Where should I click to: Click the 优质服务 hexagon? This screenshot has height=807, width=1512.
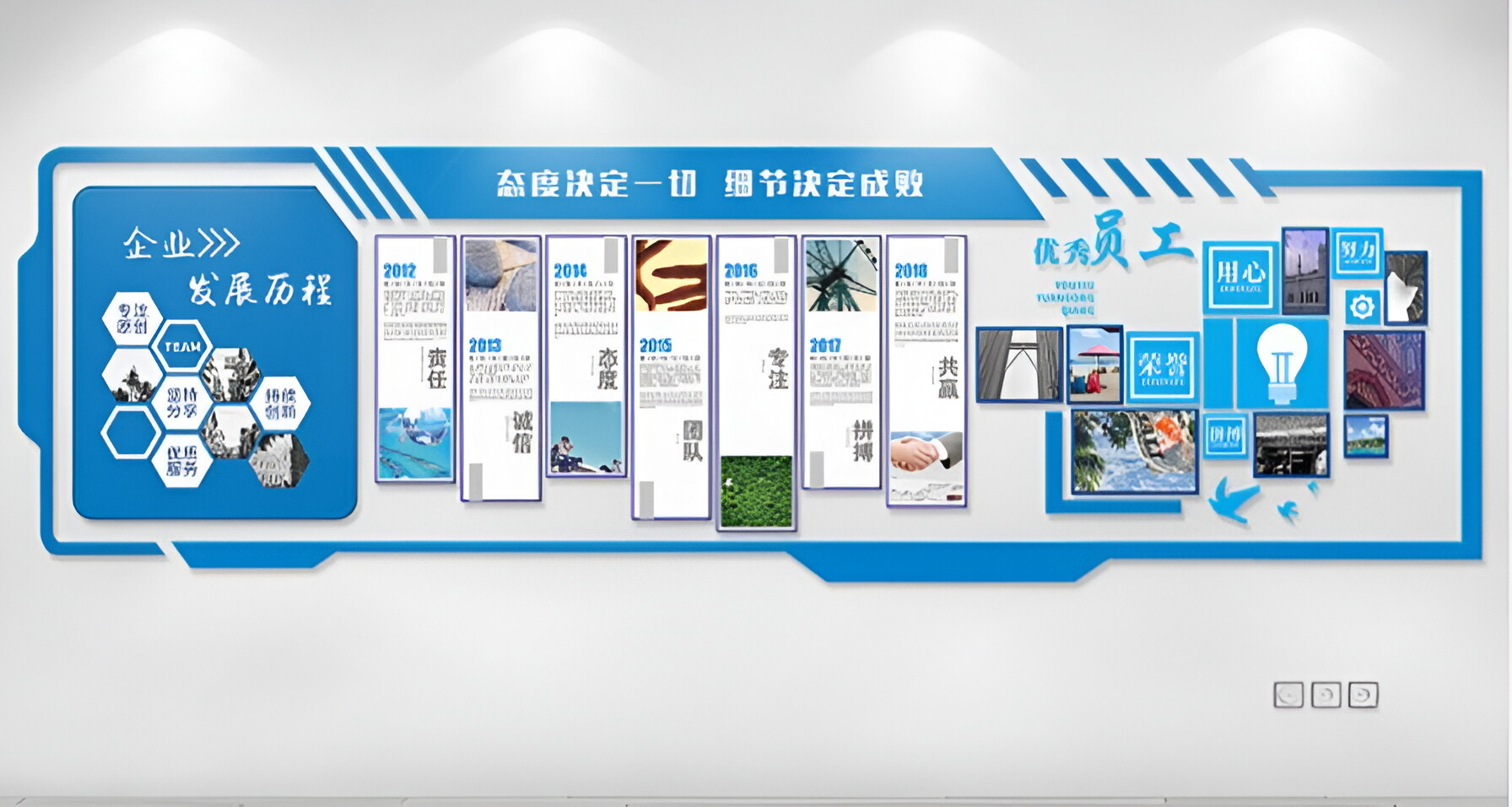[x=182, y=461]
